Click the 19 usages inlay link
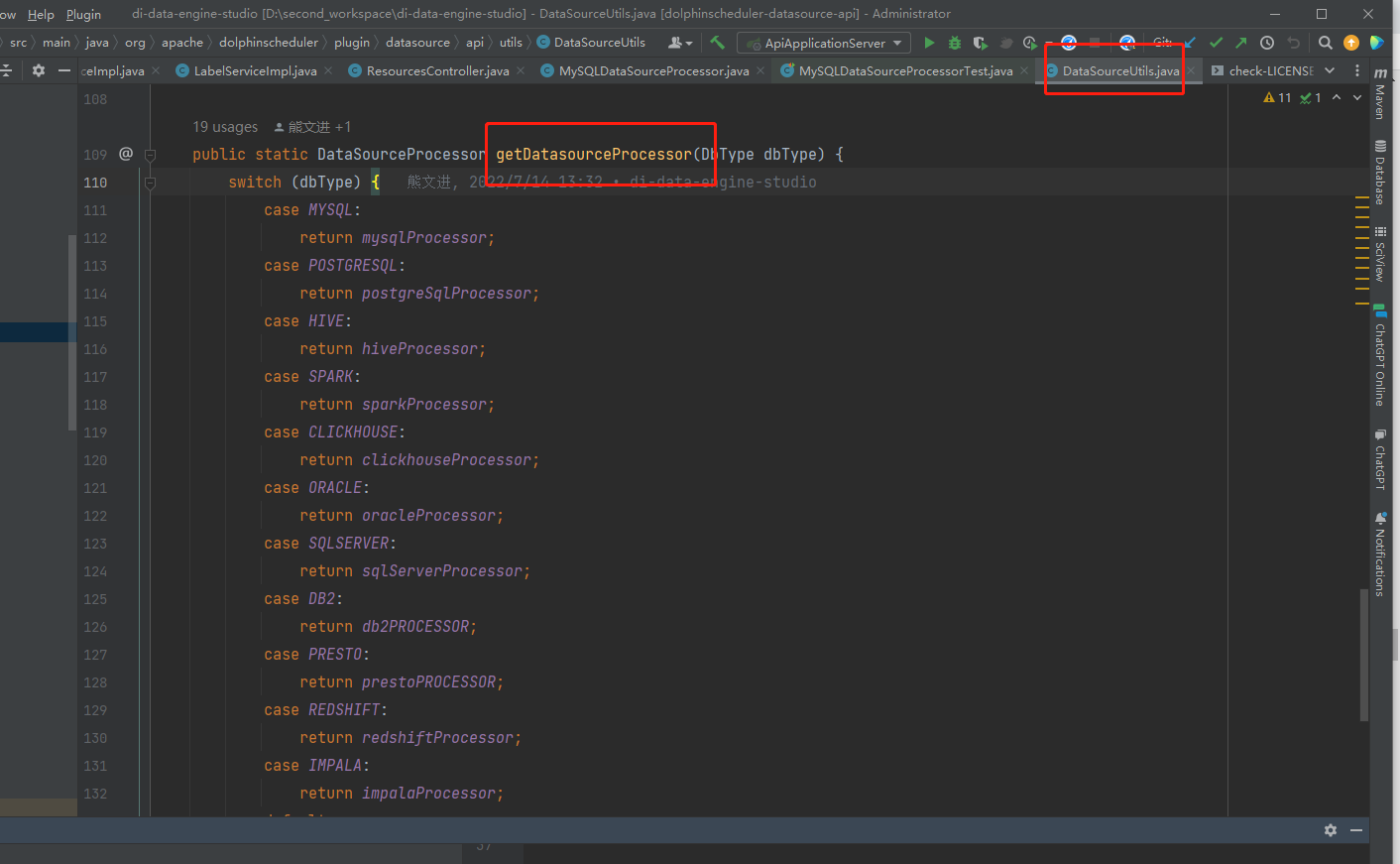This screenshot has height=864, width=1400. click(225, 127)
